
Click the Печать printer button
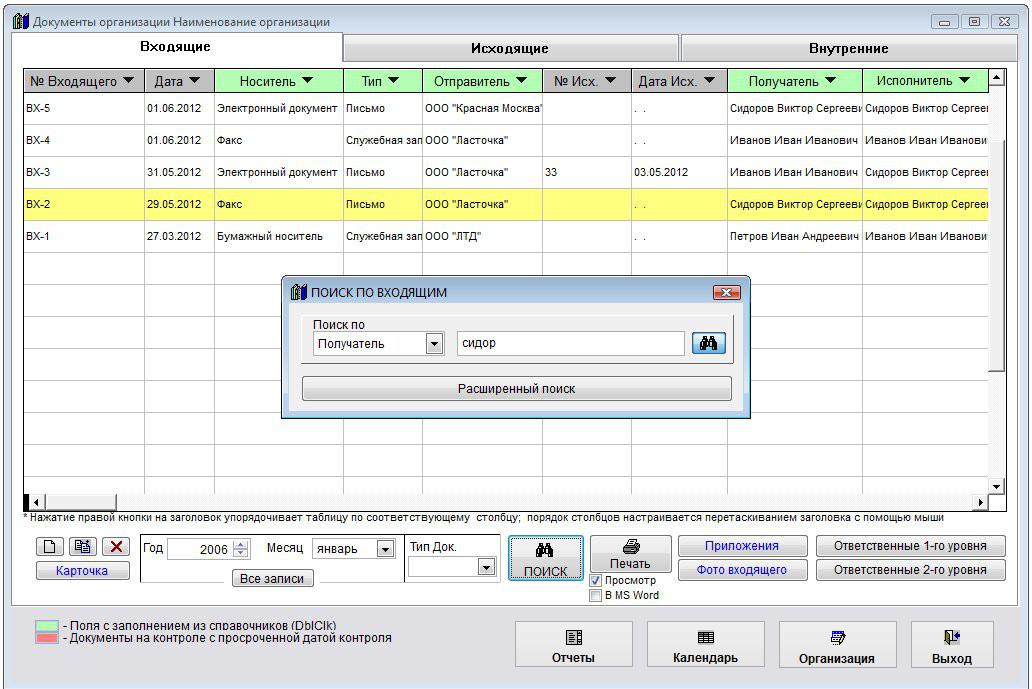click(630, 554)
